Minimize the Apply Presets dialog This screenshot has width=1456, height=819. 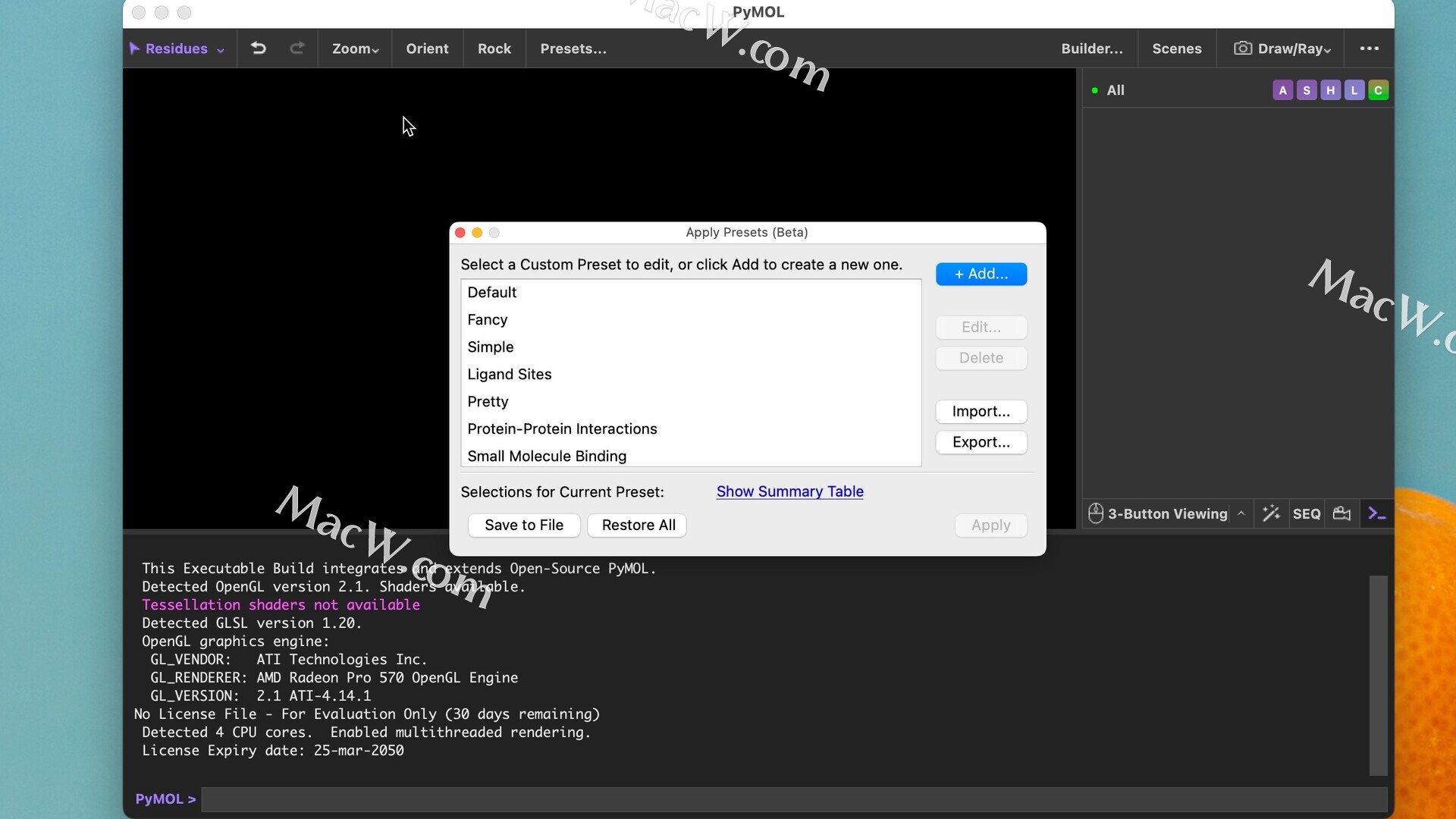coord(477,233)
